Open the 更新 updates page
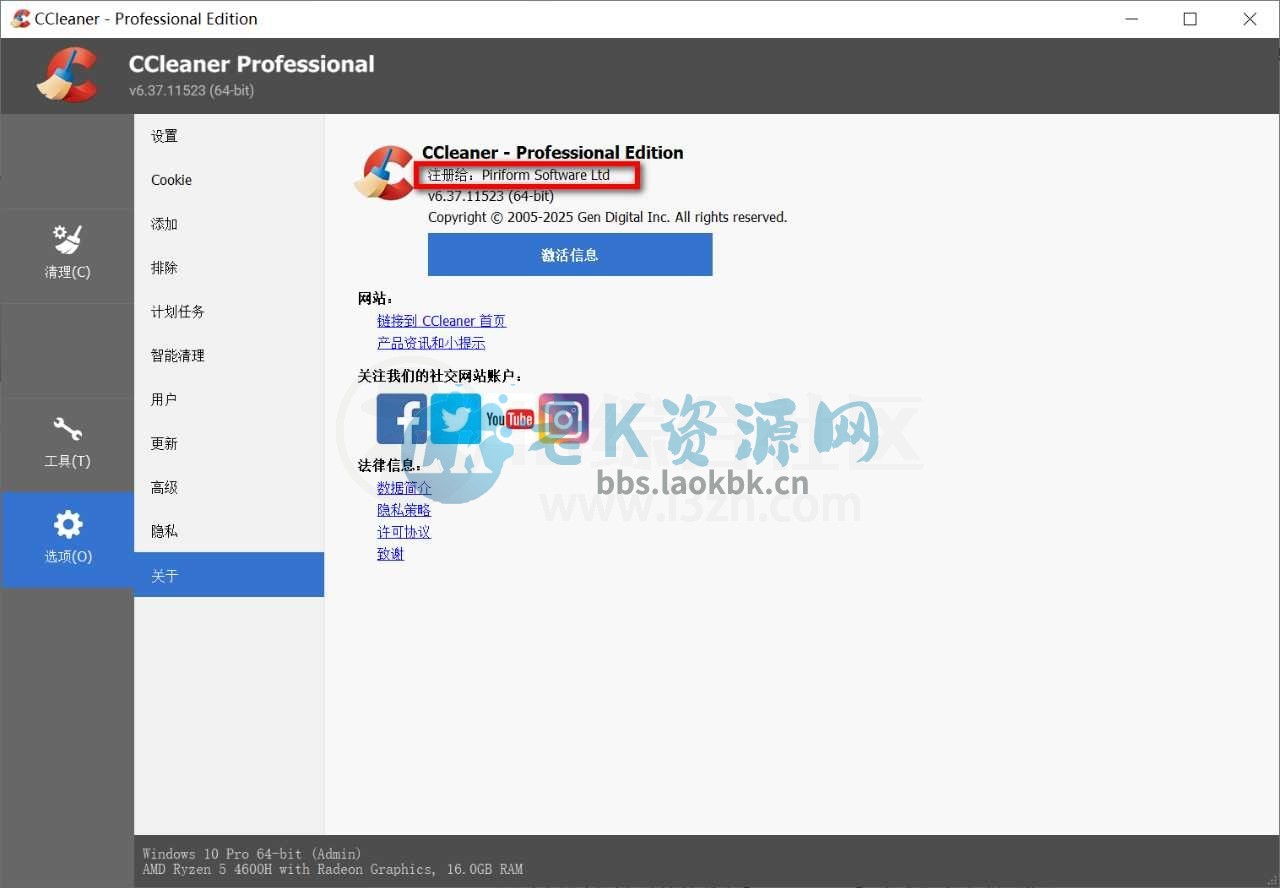Image resolution: width=1280 pixels, height=888 pixels. pyautogui.click(x=229, y=443)
